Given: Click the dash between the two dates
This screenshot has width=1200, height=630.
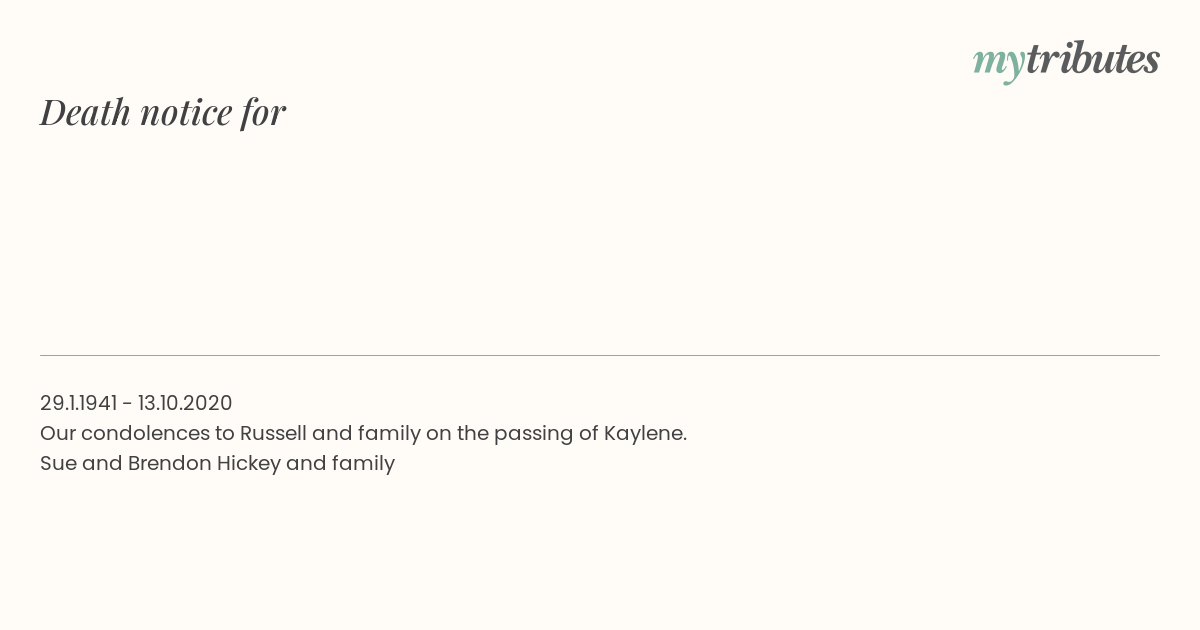Looking at the screenshot, I should click(x=127, y=403).
